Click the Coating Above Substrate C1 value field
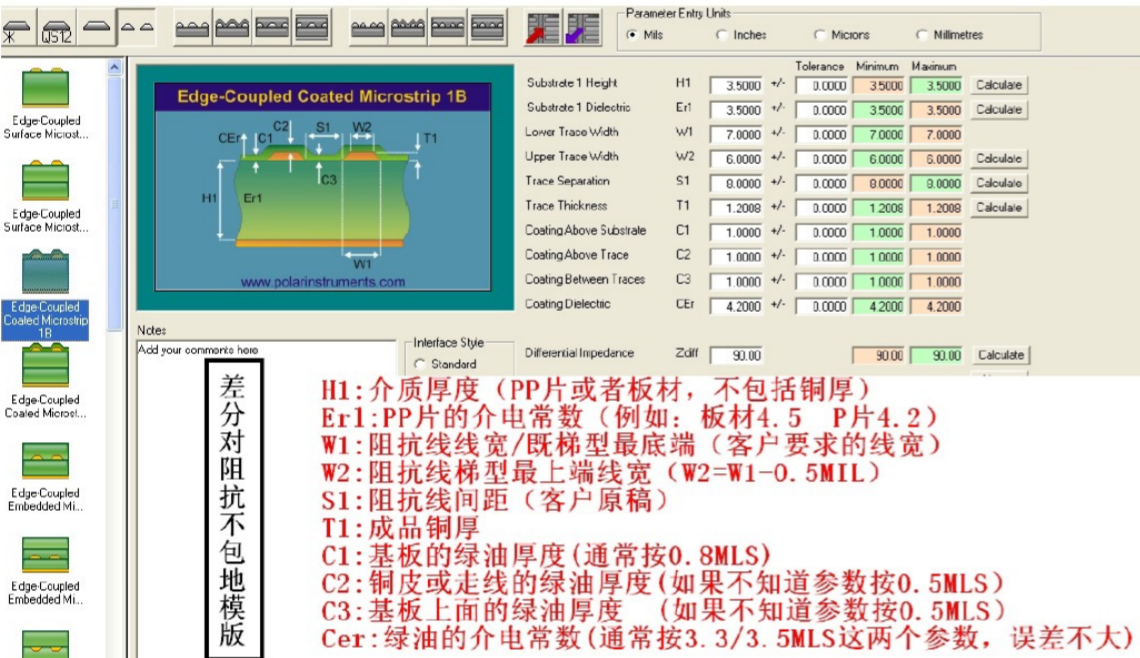This screenshot has width=1140, height=658. (x=736, y=233)
